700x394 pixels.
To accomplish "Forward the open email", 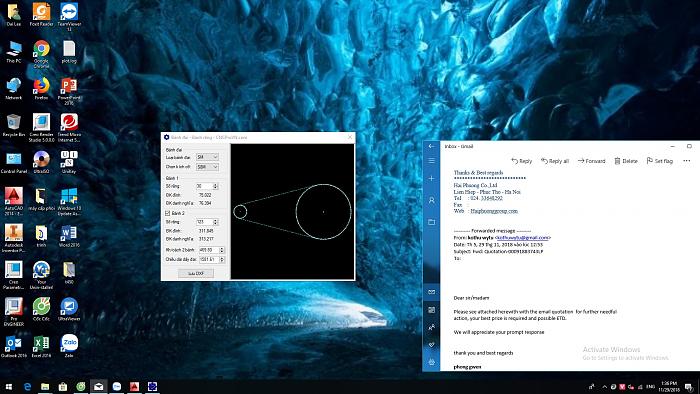I will [x=592, y=161].
